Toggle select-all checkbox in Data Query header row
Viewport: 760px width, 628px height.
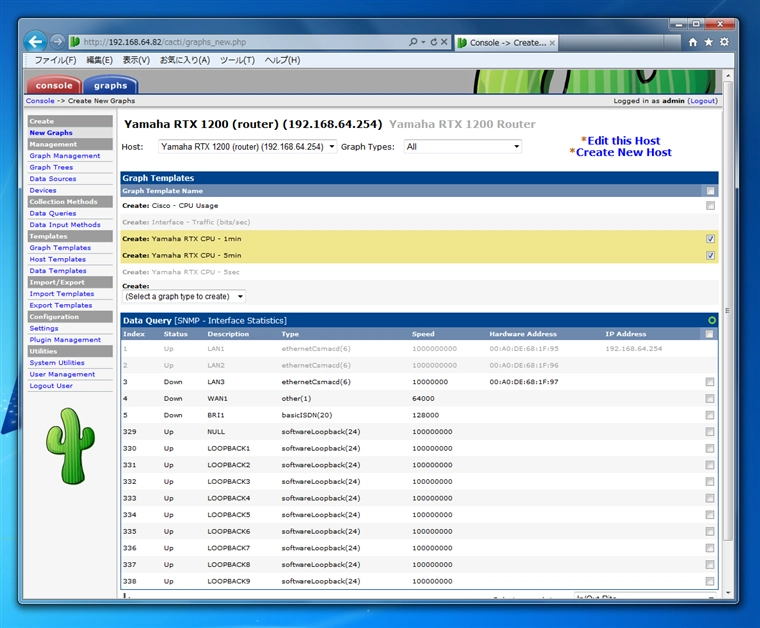709,334
